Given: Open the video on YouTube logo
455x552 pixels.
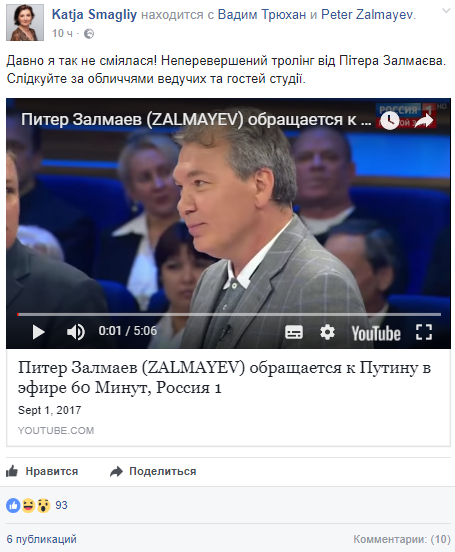Looking at the screenshot, I should pyautogui.click(x=376, y=333).
